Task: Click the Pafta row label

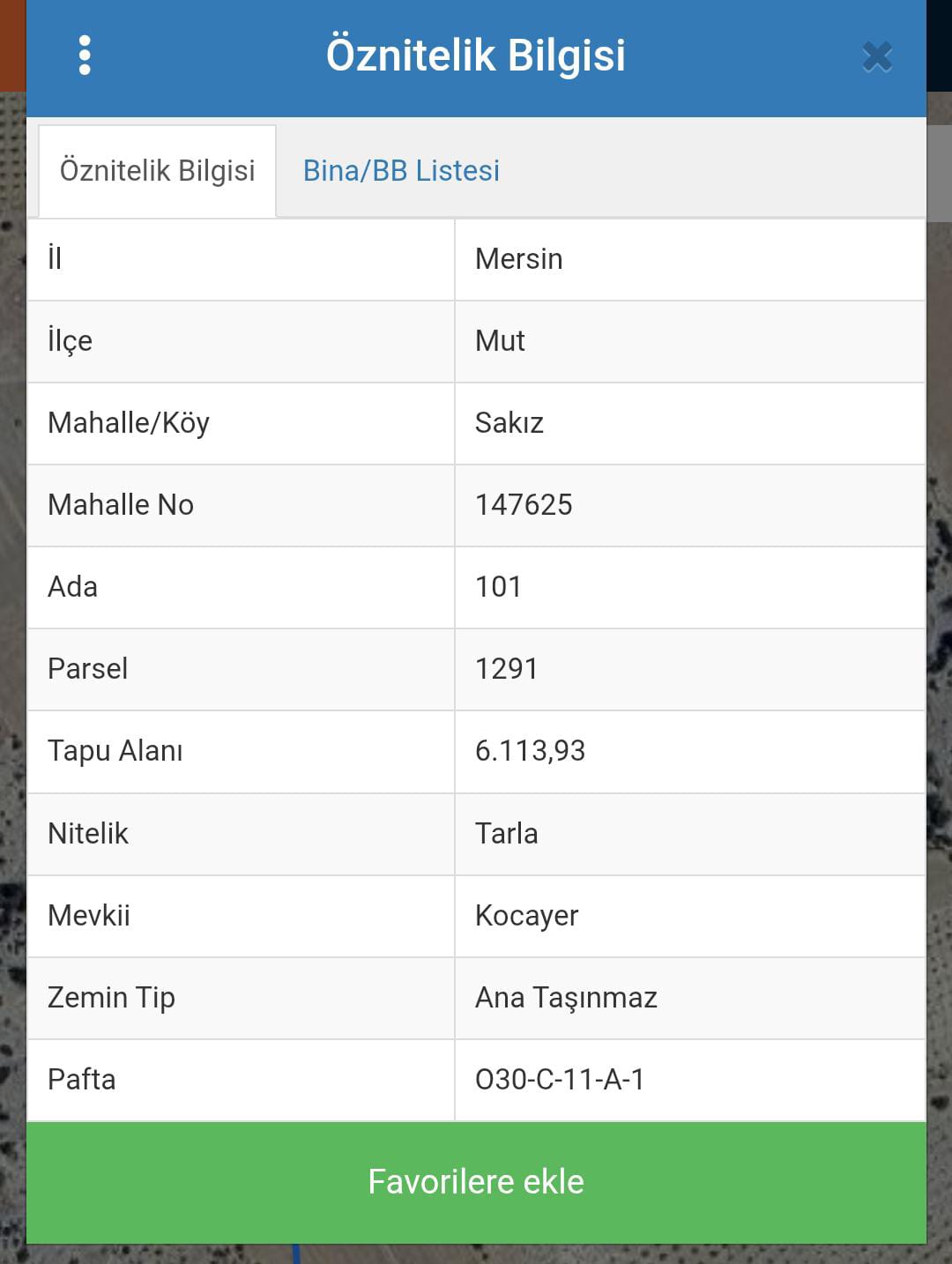Action: coord(82,1080)
